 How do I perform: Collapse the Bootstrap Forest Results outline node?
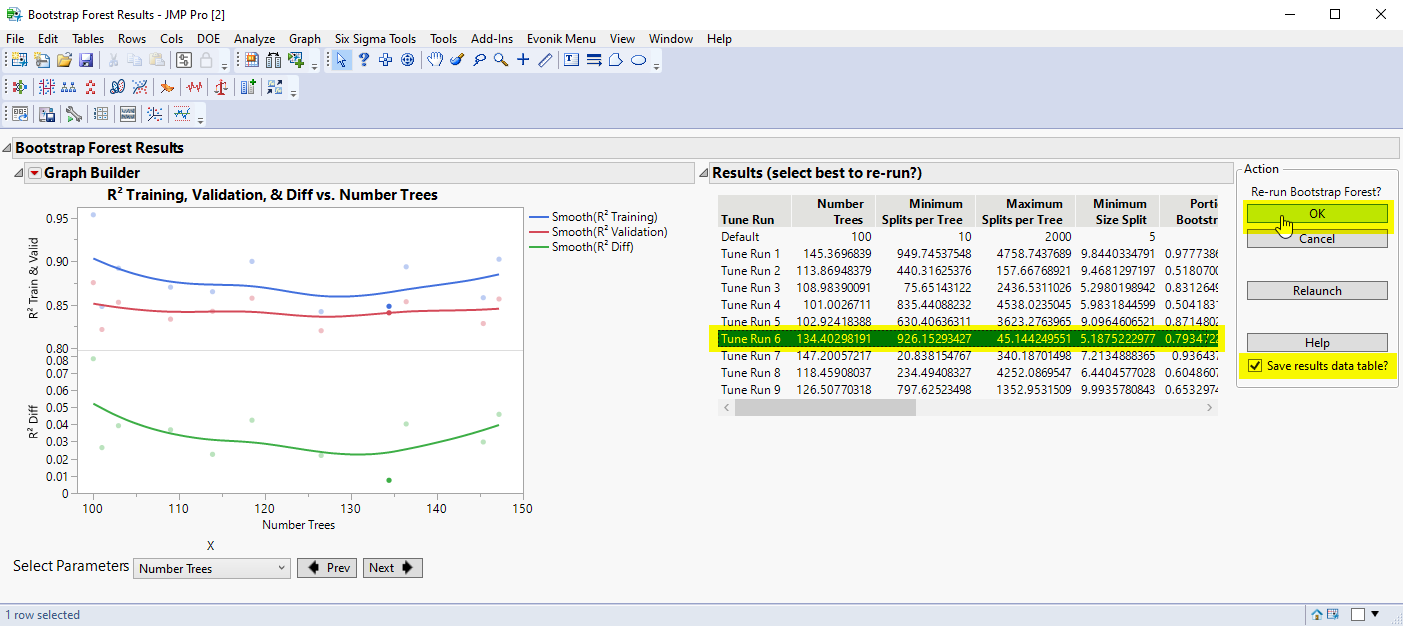point(8,147)
